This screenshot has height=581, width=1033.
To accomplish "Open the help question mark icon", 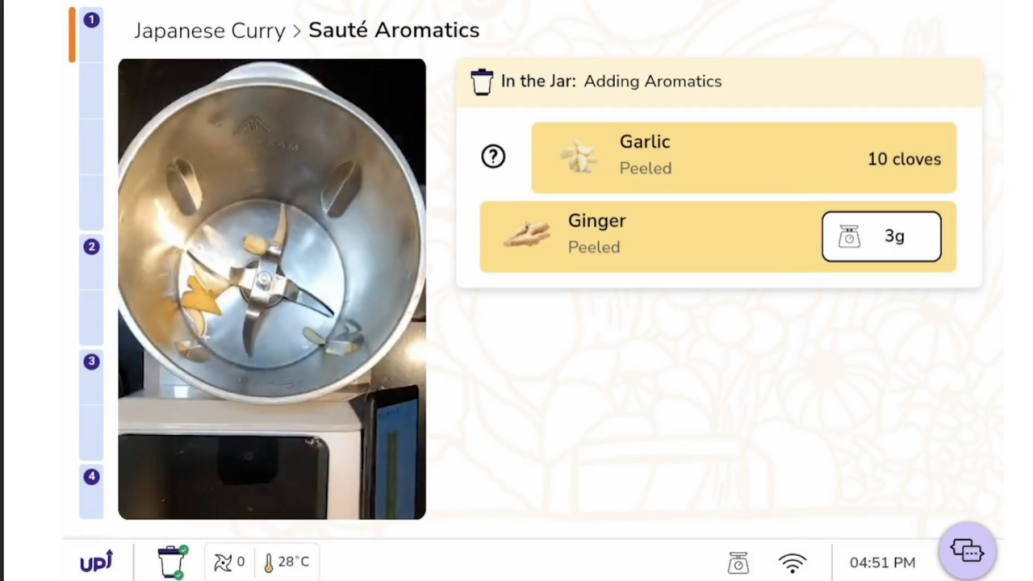I will click(x=493, y=157).
